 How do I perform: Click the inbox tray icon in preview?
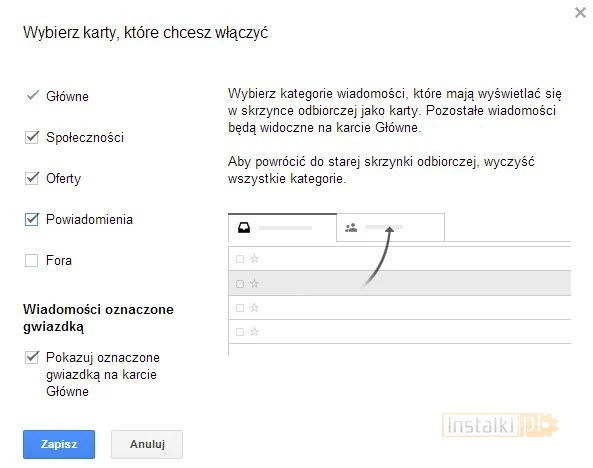click(244, 228)
